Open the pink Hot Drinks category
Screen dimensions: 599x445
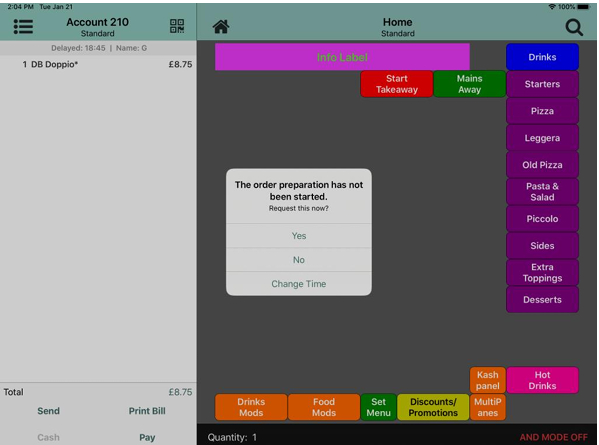(x=542, y=380)
